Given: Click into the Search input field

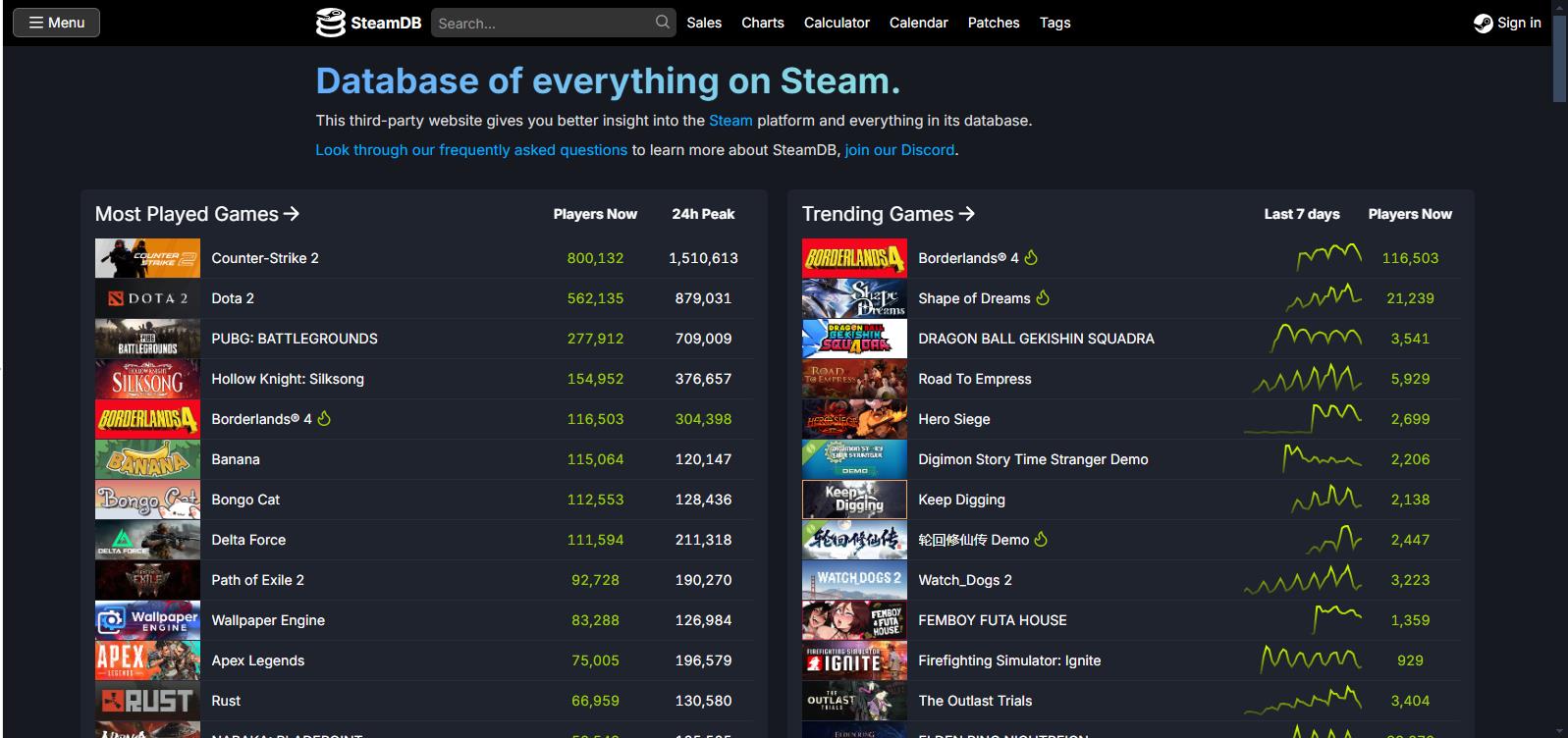Looking at the screenshot, I should pos(543,23).
